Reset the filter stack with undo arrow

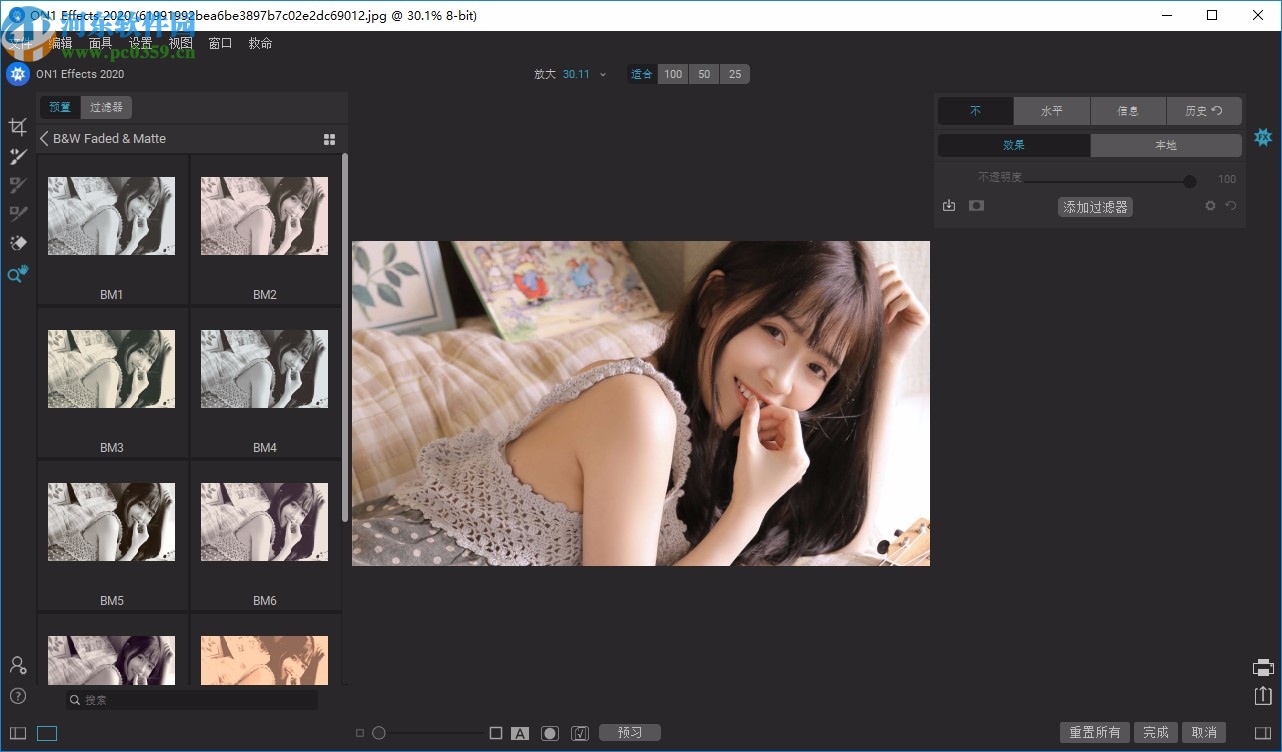coord(1231,206)
